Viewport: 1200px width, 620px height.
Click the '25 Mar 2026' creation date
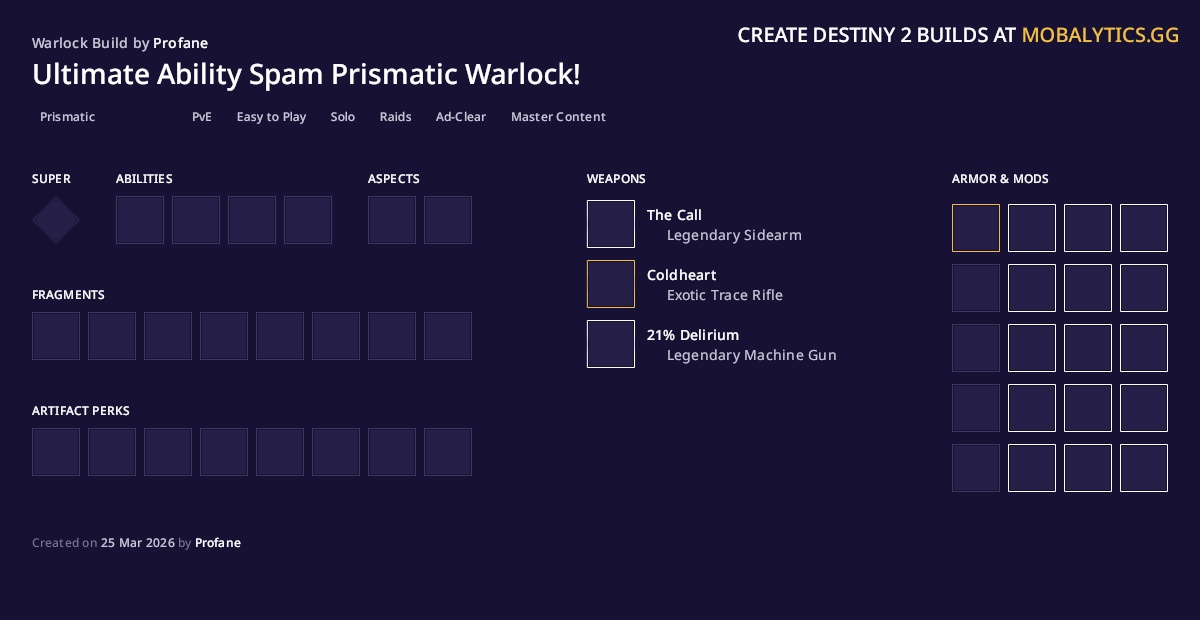pos(138,543)
